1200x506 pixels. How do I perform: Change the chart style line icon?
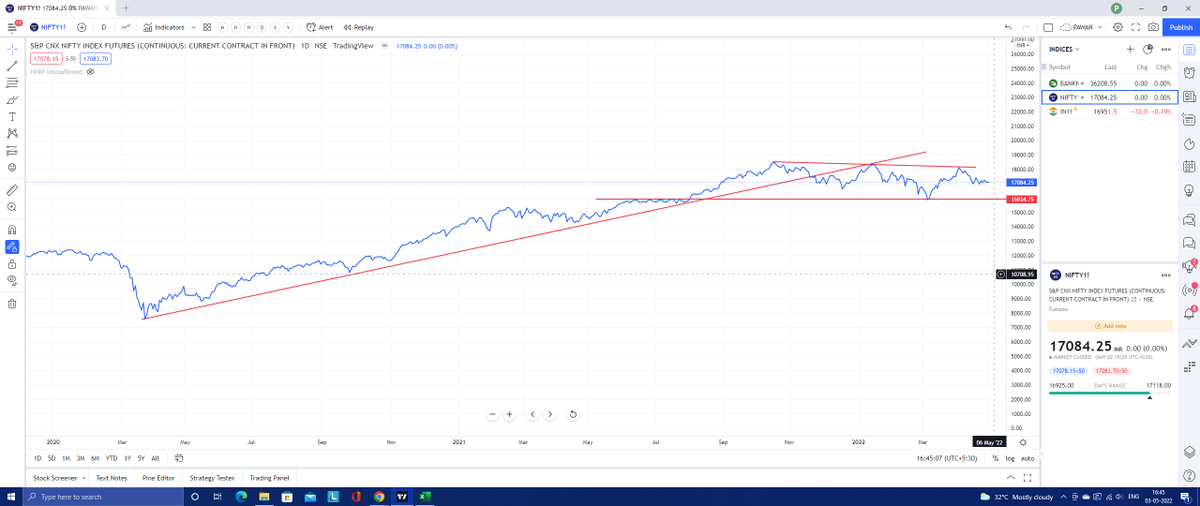tap(126, 27)
